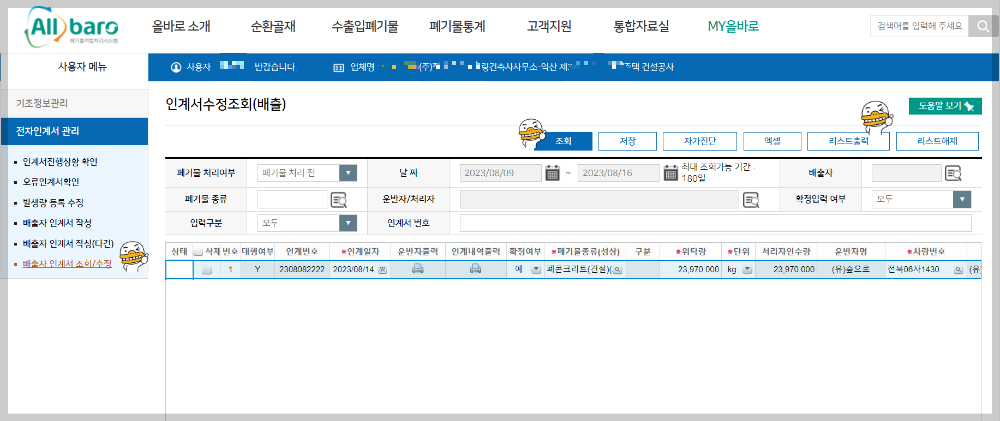Image resolution: width=1000 pixels, height=421 pixels.
Task: Open the 운반자/처리자 lookup icon
Action: (x=752, y=200)
